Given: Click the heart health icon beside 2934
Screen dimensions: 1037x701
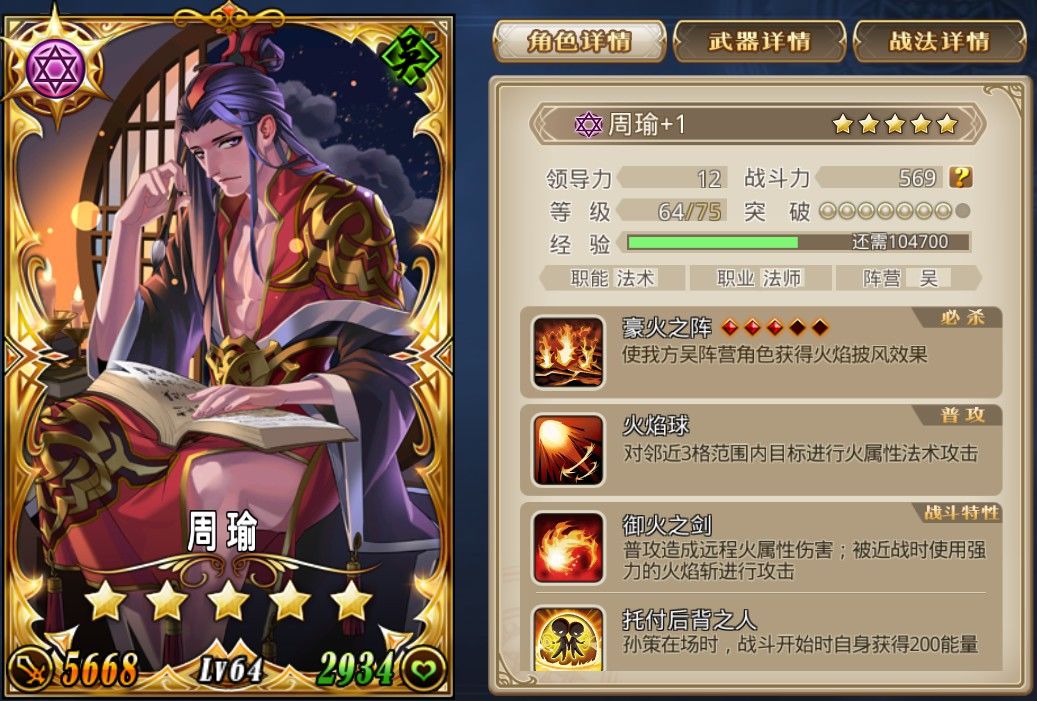Looking at the screenshot, I should 423,669.
